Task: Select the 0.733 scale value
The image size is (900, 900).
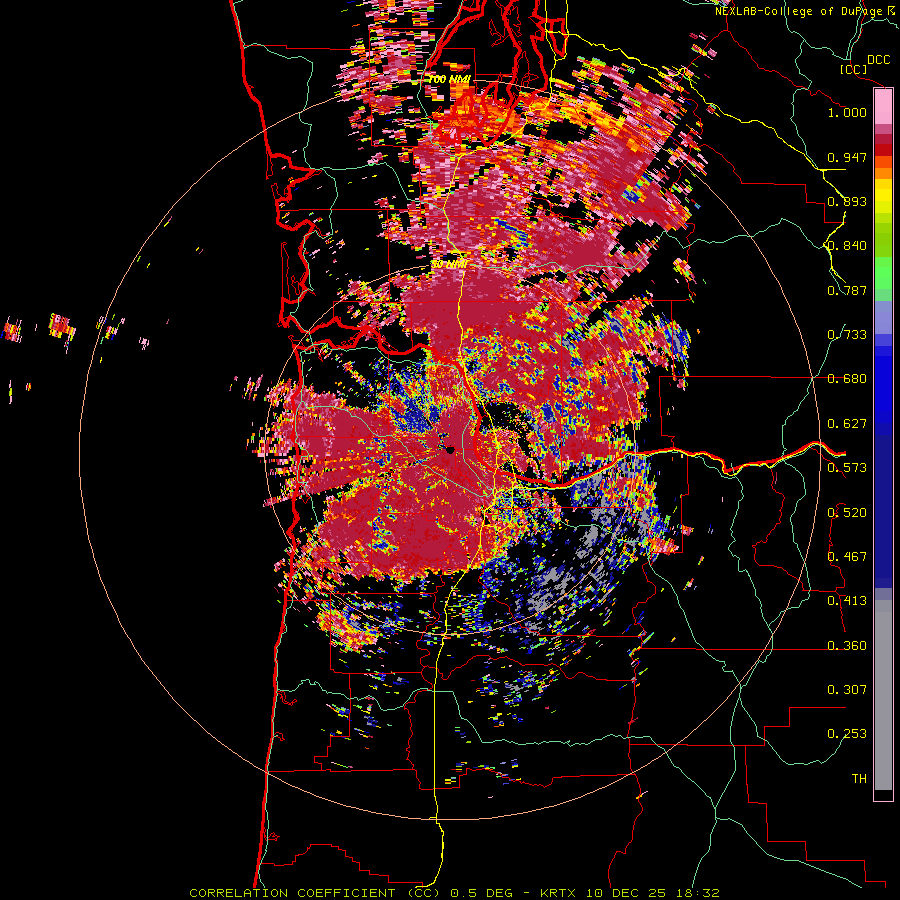Action: tap(847, 335)
